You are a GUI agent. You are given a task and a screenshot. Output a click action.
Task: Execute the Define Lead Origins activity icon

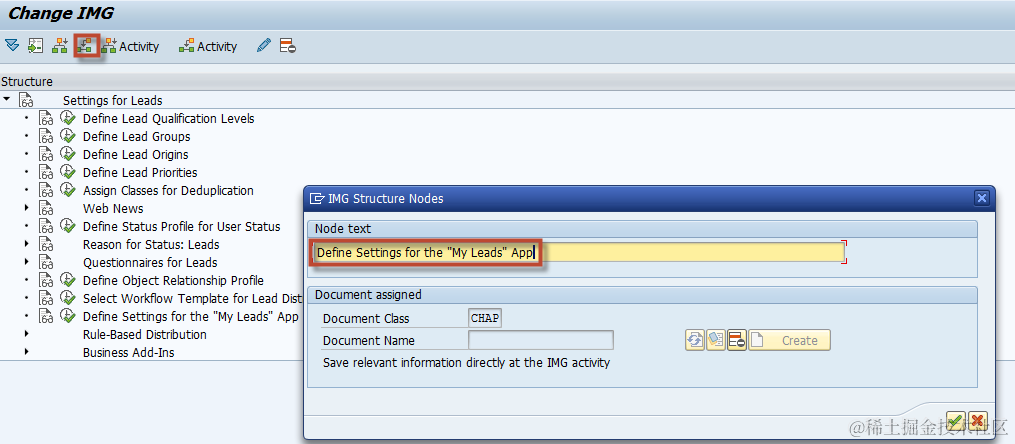pos(67,154)
